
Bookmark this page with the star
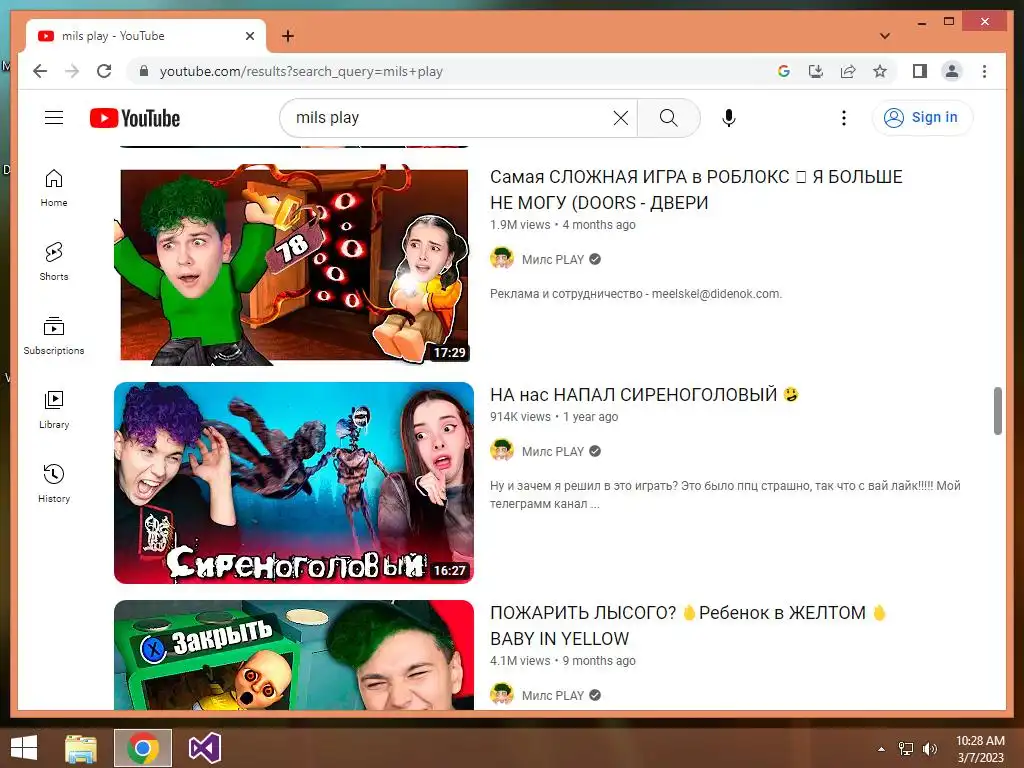[x=880, y=71]
